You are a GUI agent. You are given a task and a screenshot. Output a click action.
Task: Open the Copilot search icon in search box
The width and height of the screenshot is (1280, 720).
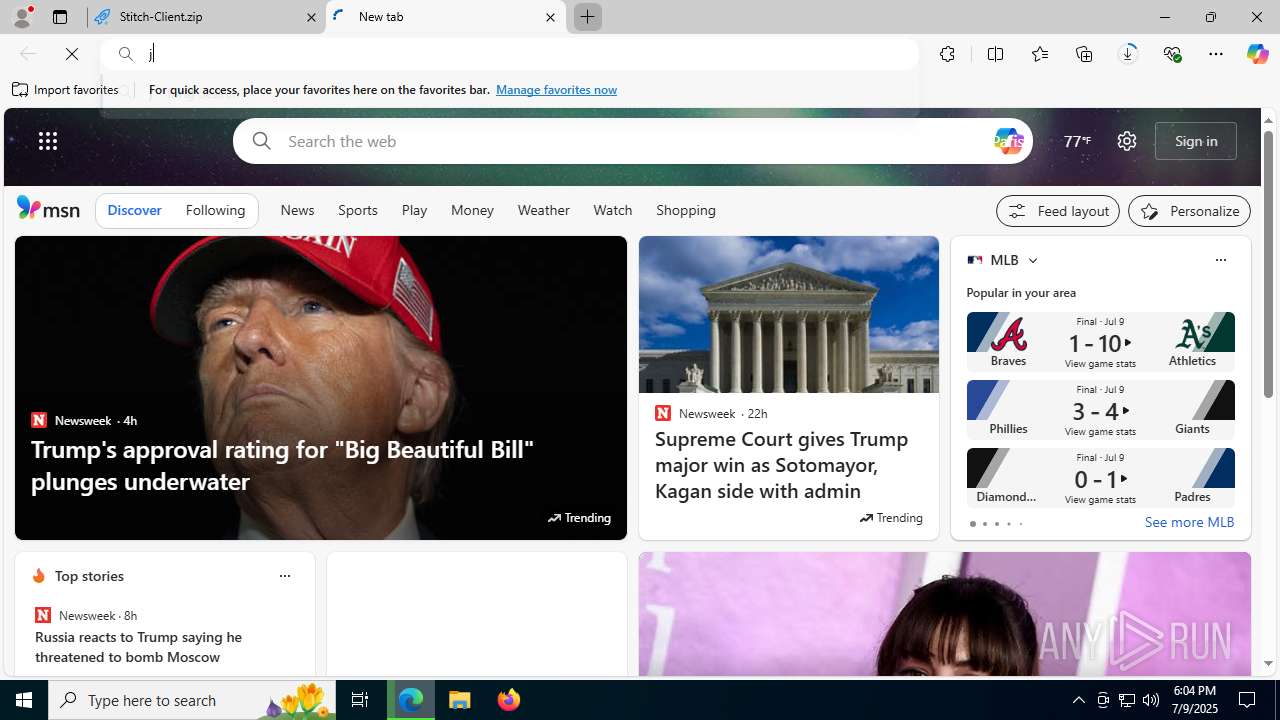(x=1008, y=141)
